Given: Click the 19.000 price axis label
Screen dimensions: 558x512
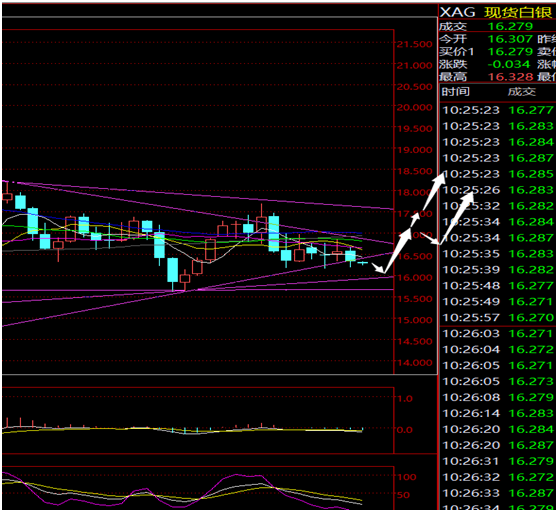Looking at the screenshot, I should point(415,150).
